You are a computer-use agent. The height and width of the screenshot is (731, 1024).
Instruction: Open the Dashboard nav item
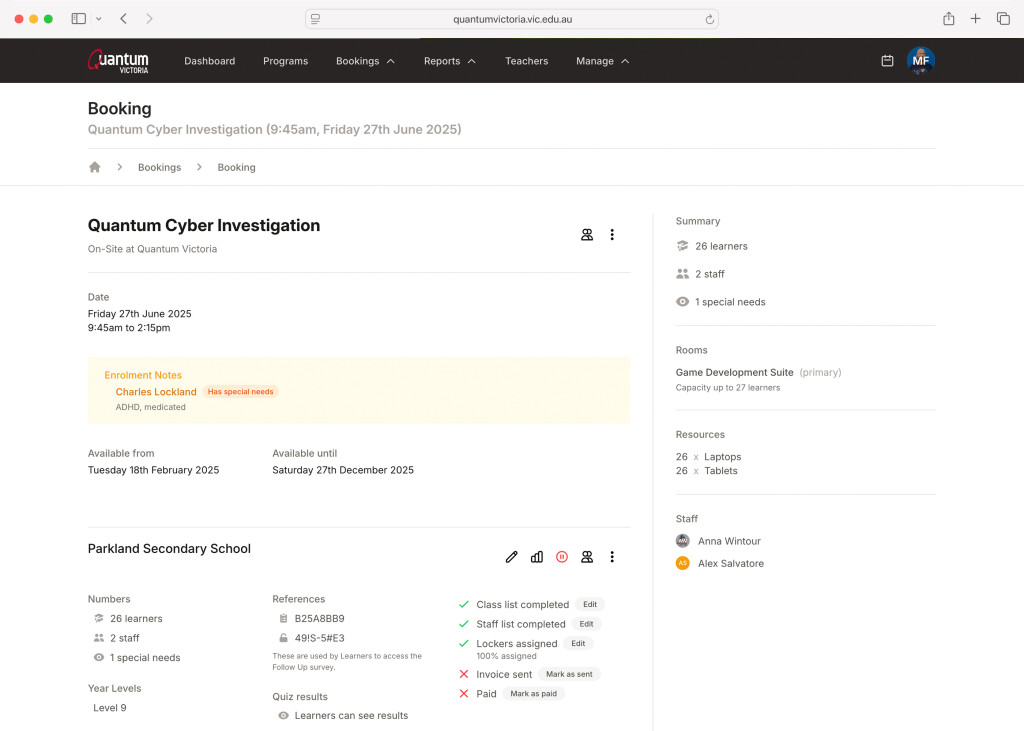coord(210,61)
